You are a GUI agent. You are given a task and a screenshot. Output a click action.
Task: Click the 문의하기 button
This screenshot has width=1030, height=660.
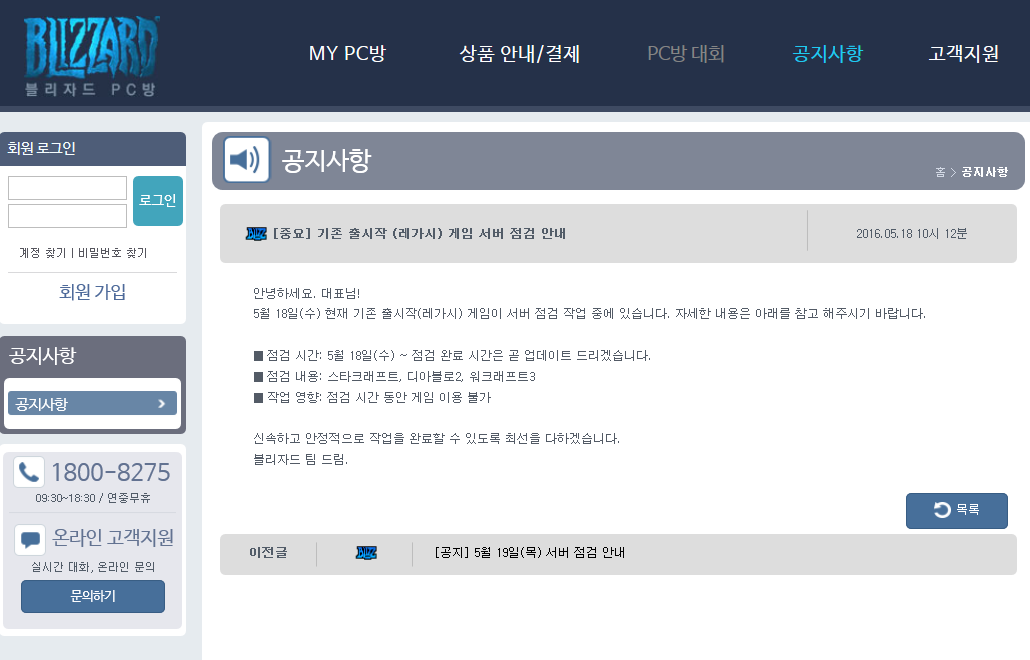tap(92, 597)
